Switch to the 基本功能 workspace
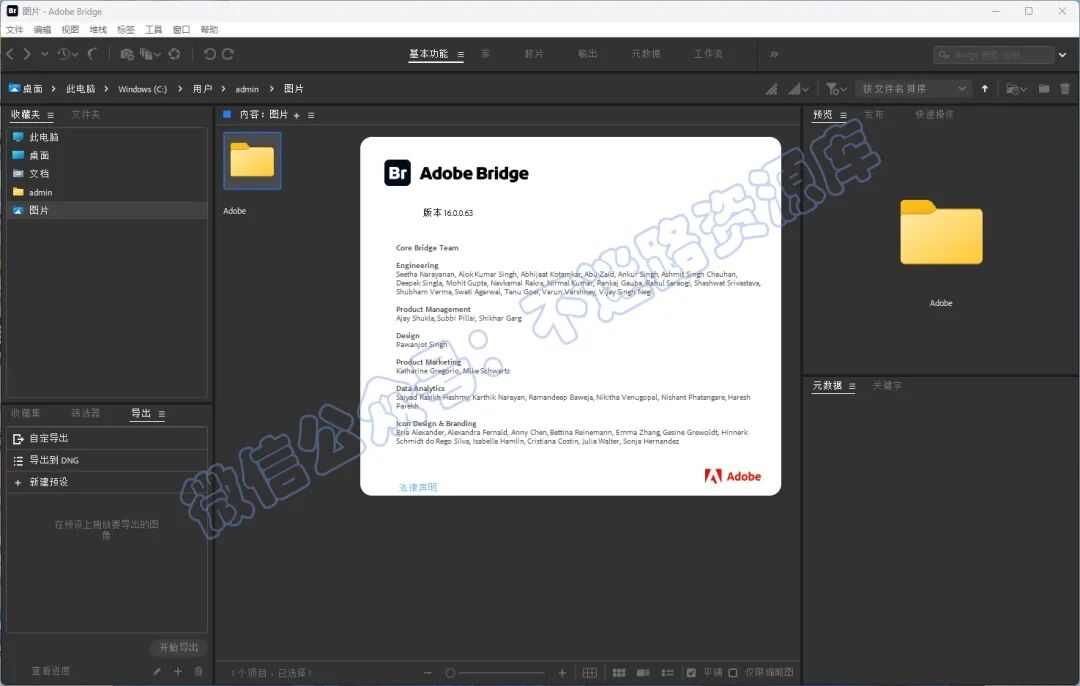Image resolution: width=1080 pixels, height=686 pixels. [428, 54]
